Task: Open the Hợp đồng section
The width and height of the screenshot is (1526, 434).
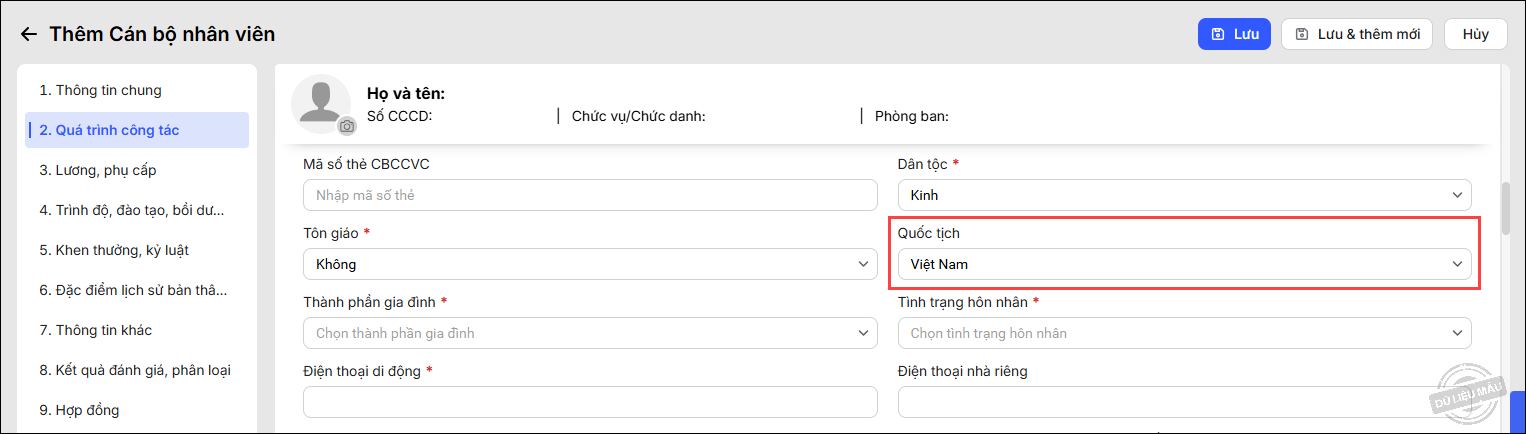Action: pos(80,410)
